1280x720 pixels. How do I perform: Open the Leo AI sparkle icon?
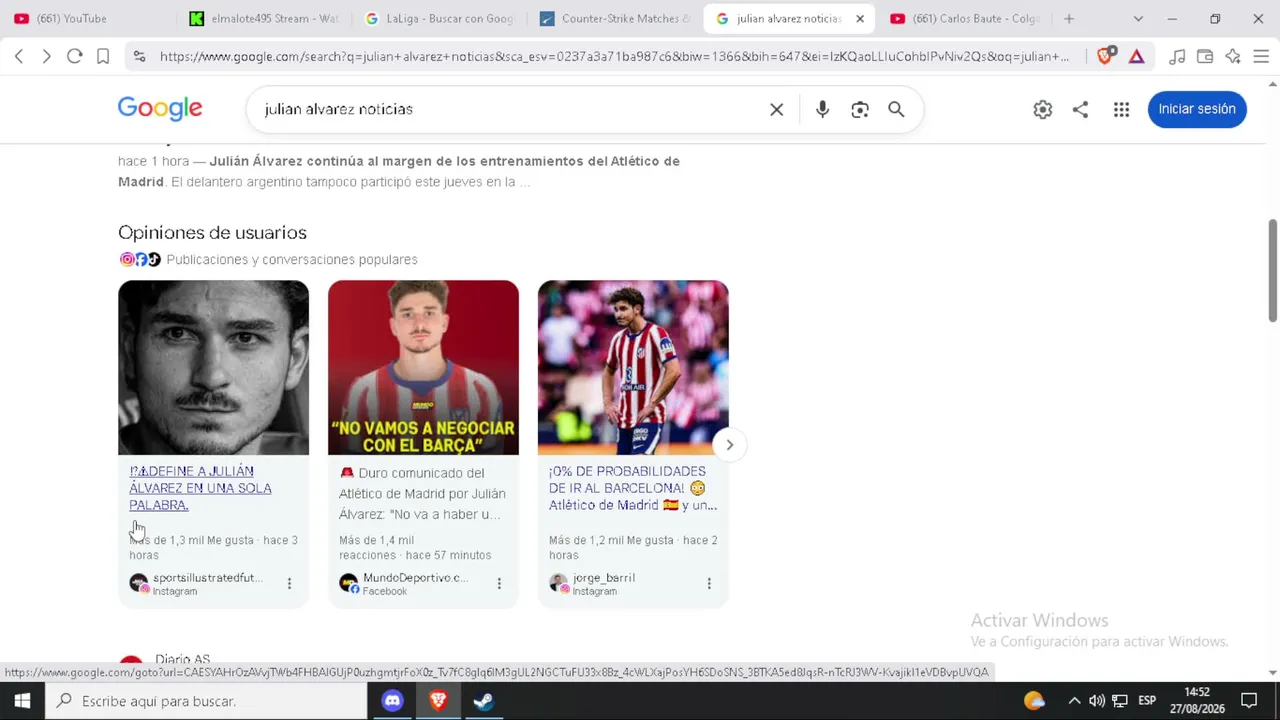[1233, 56]
